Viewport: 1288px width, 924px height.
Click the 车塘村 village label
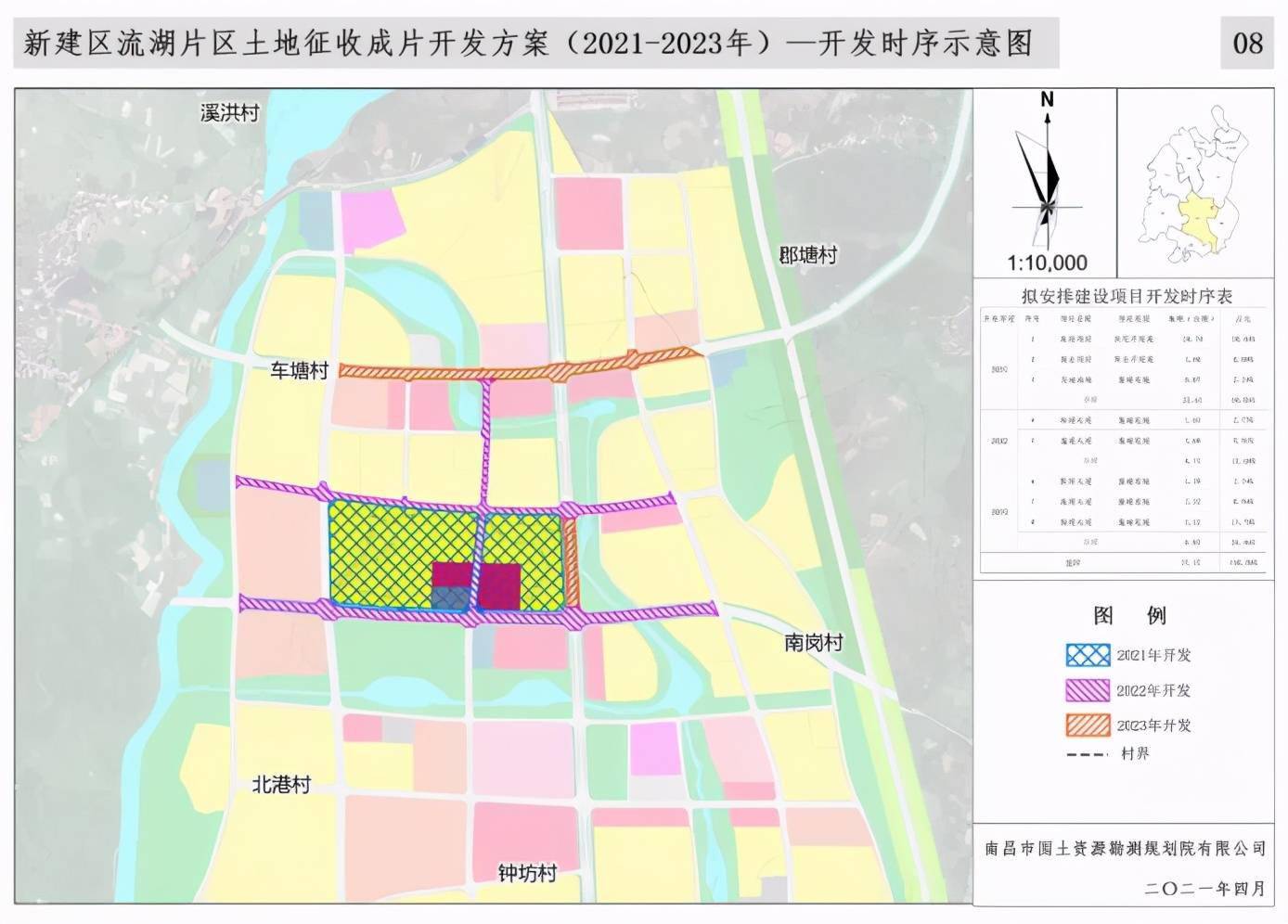(x=300, y=371)
